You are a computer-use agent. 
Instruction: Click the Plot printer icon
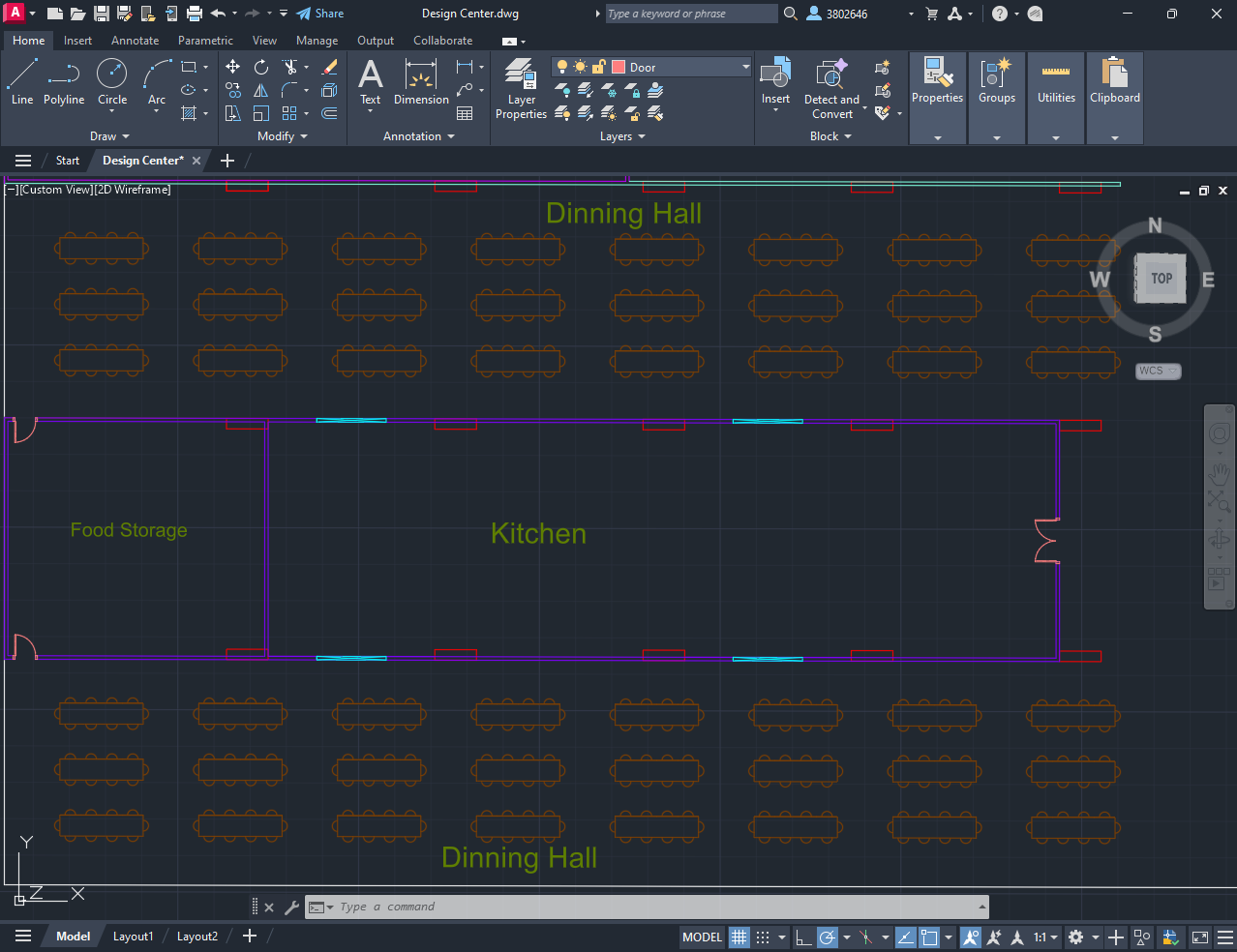[194, 14]
